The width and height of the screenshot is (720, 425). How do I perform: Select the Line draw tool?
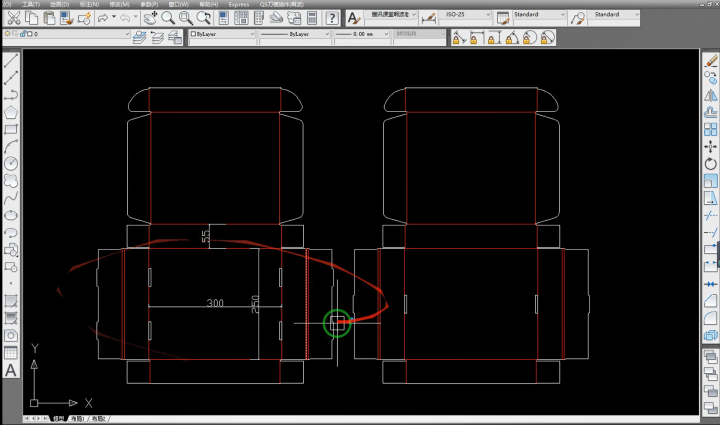[11, 61]
